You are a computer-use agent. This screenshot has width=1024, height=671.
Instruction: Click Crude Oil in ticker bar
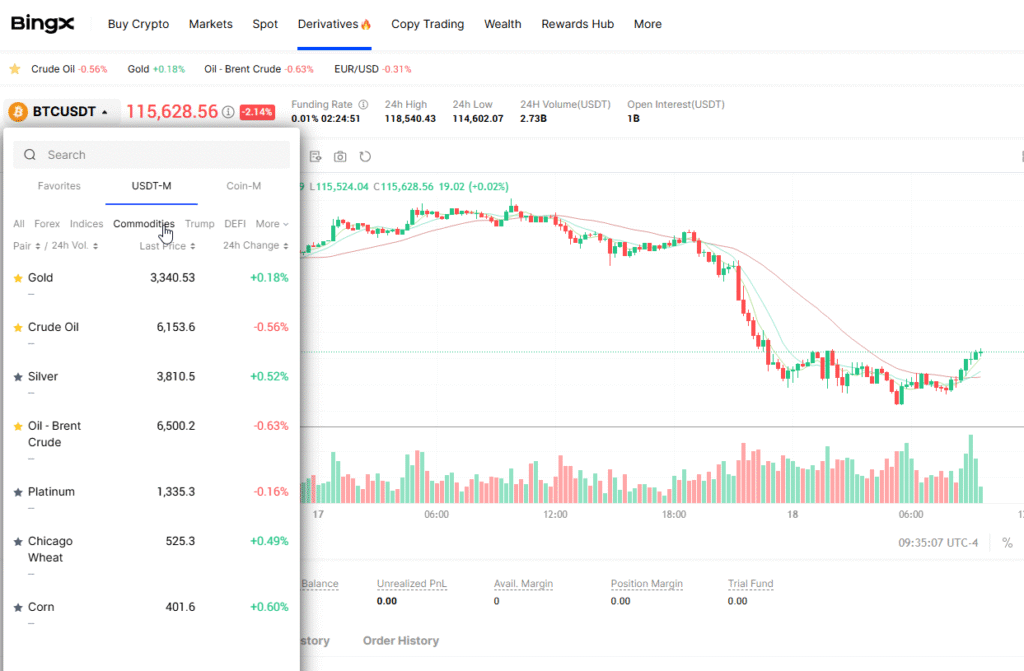click(69, 69)
